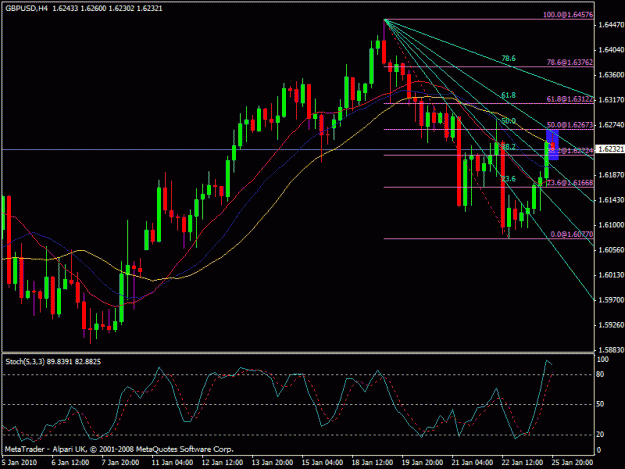625x469 pixels.
Task: Click the stochastic scale value 80
Action: pos(600,375)
